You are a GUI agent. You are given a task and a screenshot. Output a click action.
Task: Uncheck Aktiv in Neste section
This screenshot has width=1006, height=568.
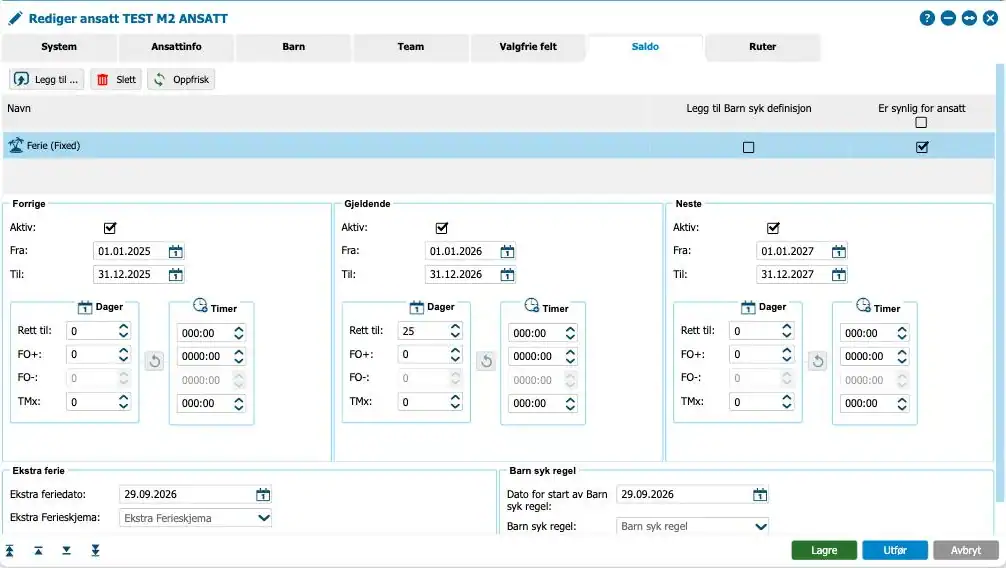point(773,228)
